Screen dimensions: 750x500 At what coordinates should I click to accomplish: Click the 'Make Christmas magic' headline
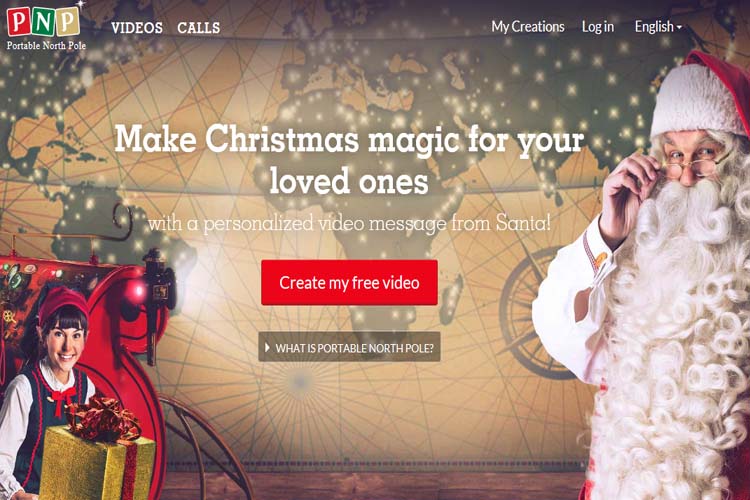(349, 160)
